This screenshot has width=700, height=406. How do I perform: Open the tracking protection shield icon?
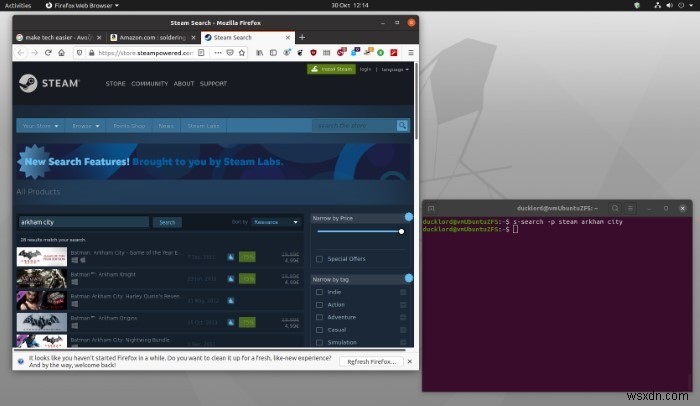[79, 53]
